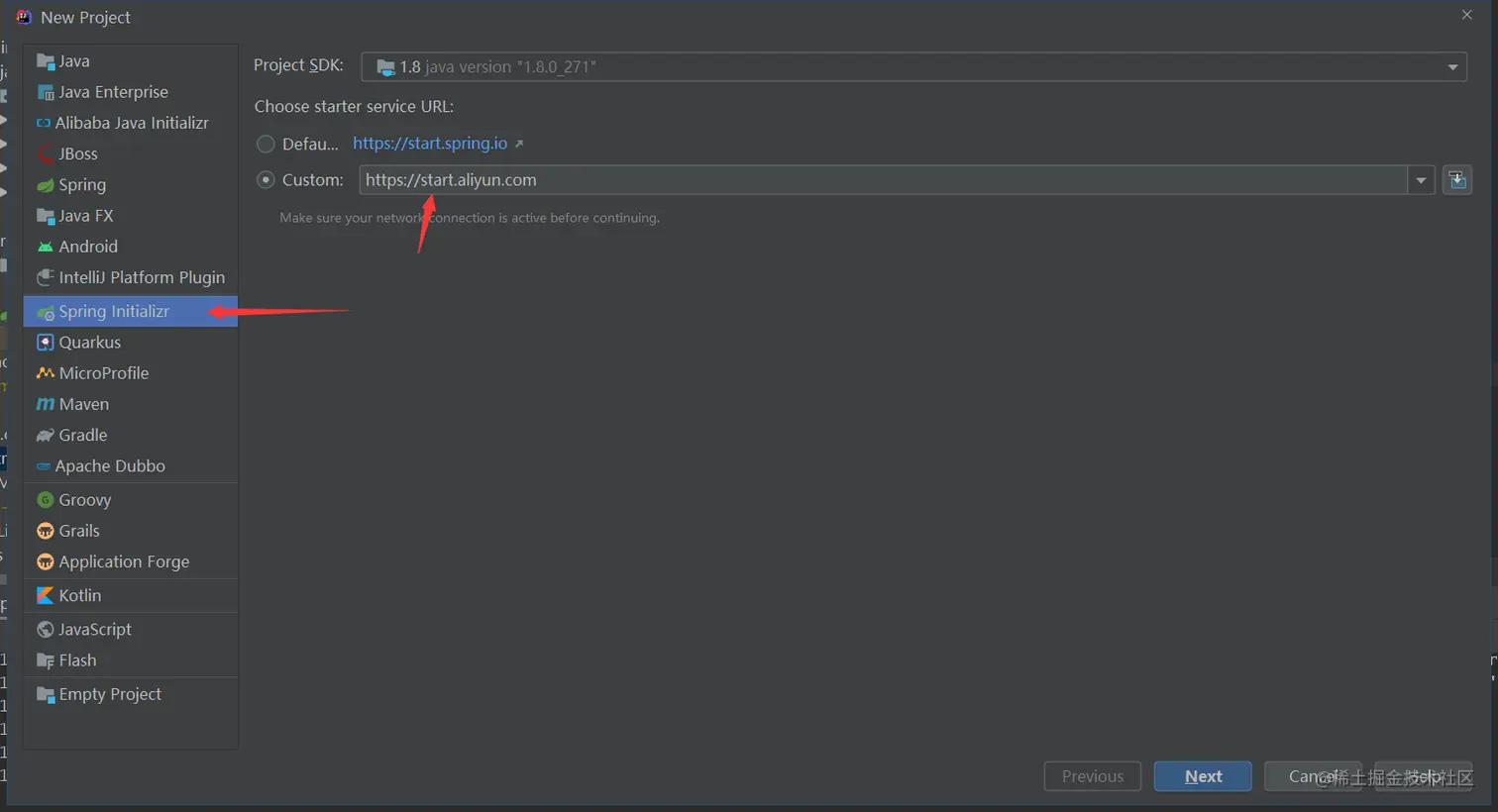Open the Project SDK dropdown

[913, 66]
